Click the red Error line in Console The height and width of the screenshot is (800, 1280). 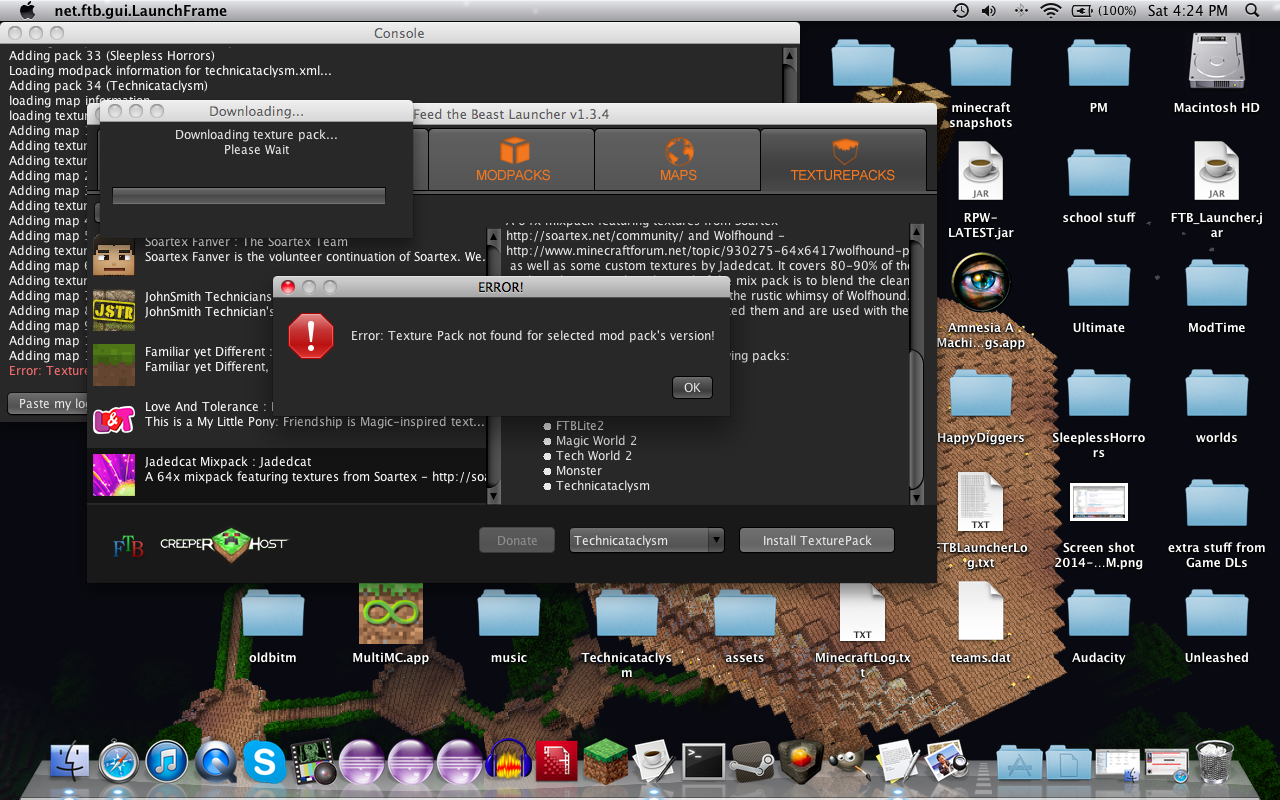coord(49,370)
